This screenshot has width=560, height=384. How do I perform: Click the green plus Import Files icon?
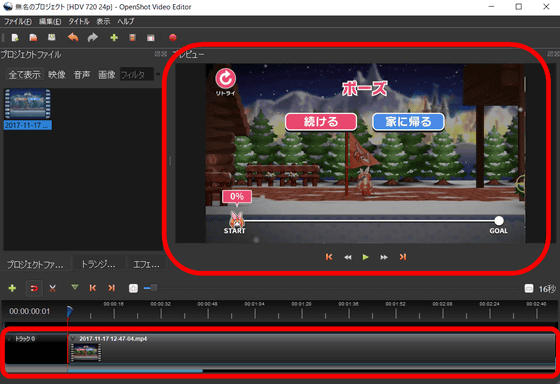114,38
